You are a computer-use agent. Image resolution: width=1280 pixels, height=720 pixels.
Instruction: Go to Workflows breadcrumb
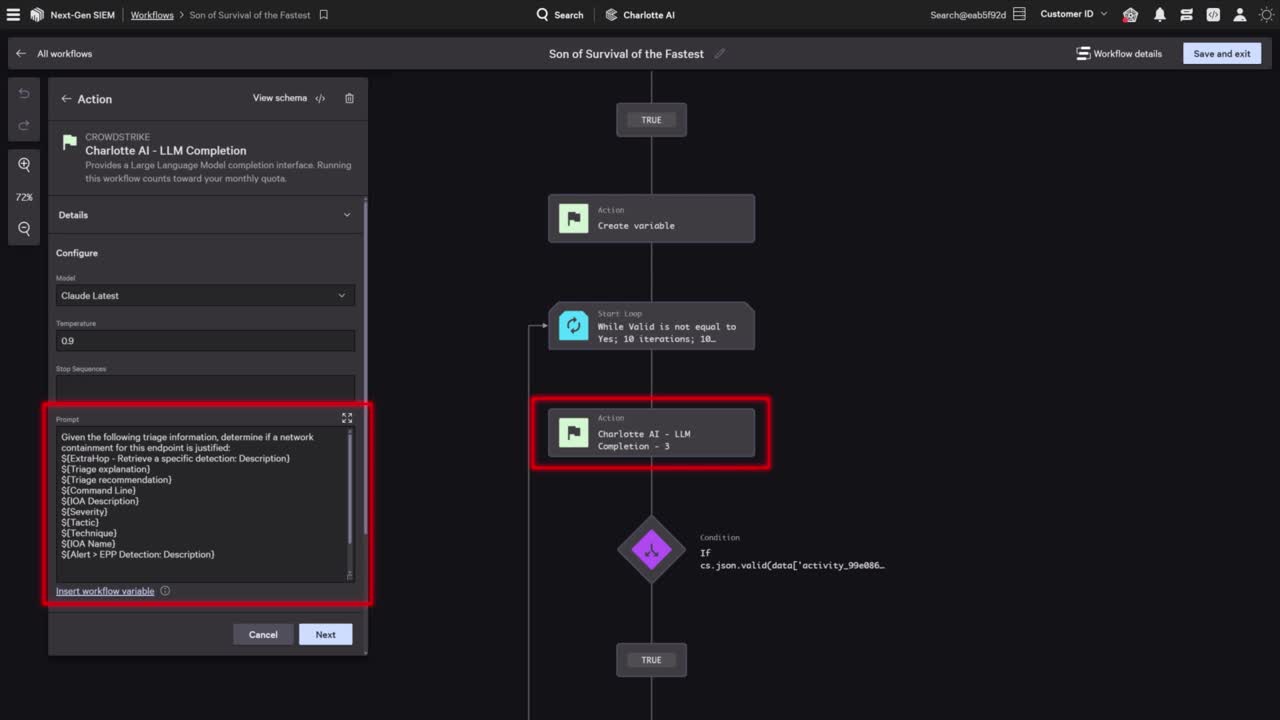click(152, 15)
